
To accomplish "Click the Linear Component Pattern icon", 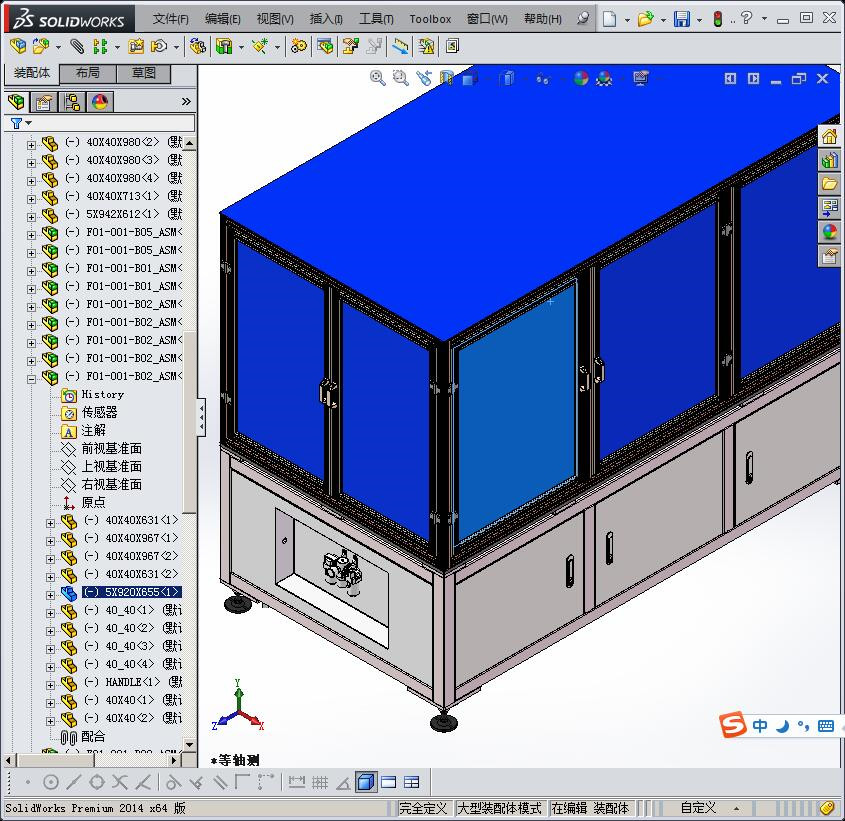I will coord(100,46).
